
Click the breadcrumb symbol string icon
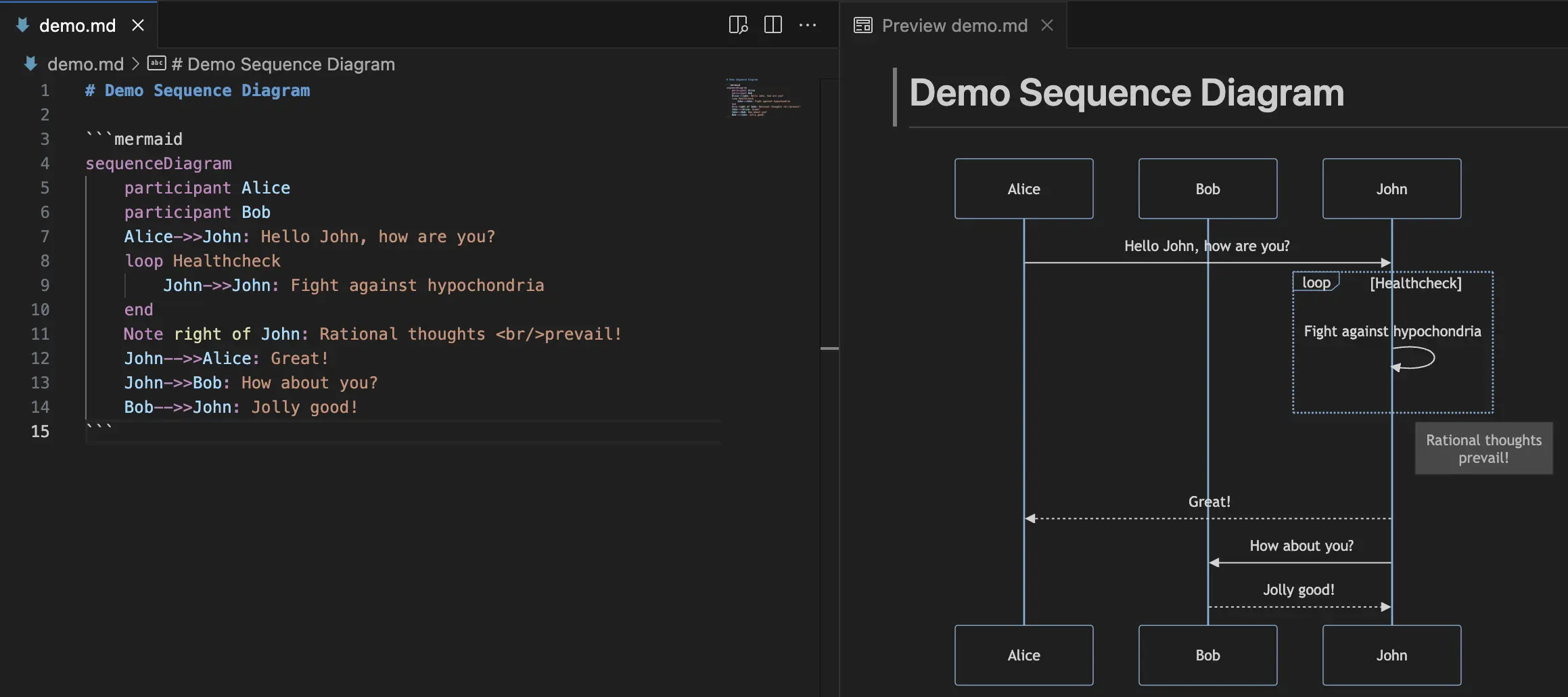point(156,64)
